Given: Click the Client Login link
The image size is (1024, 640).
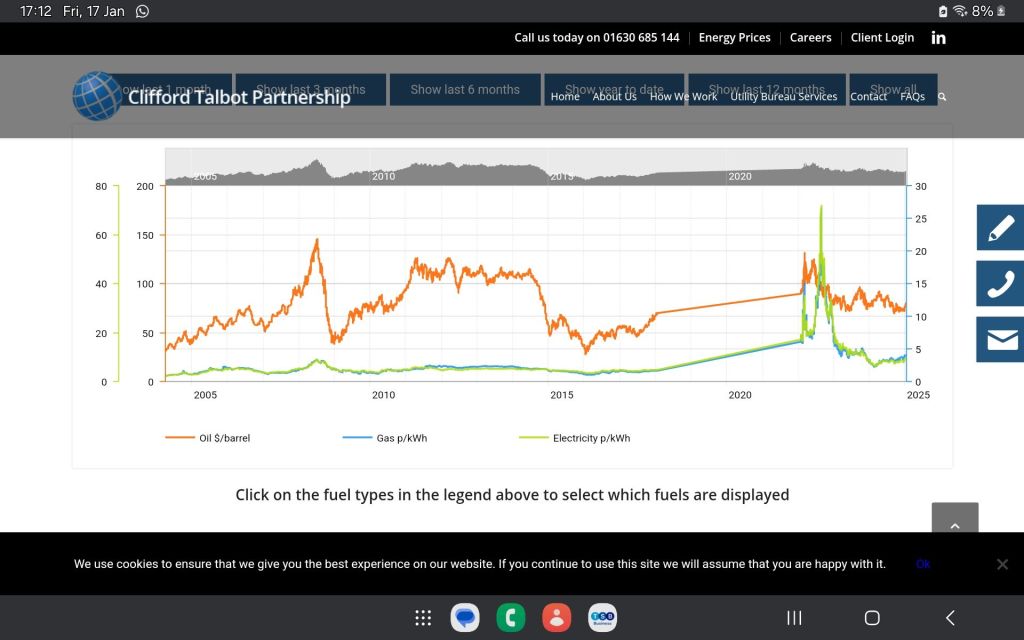Looking at the screenshot, I should coord(882,38).
